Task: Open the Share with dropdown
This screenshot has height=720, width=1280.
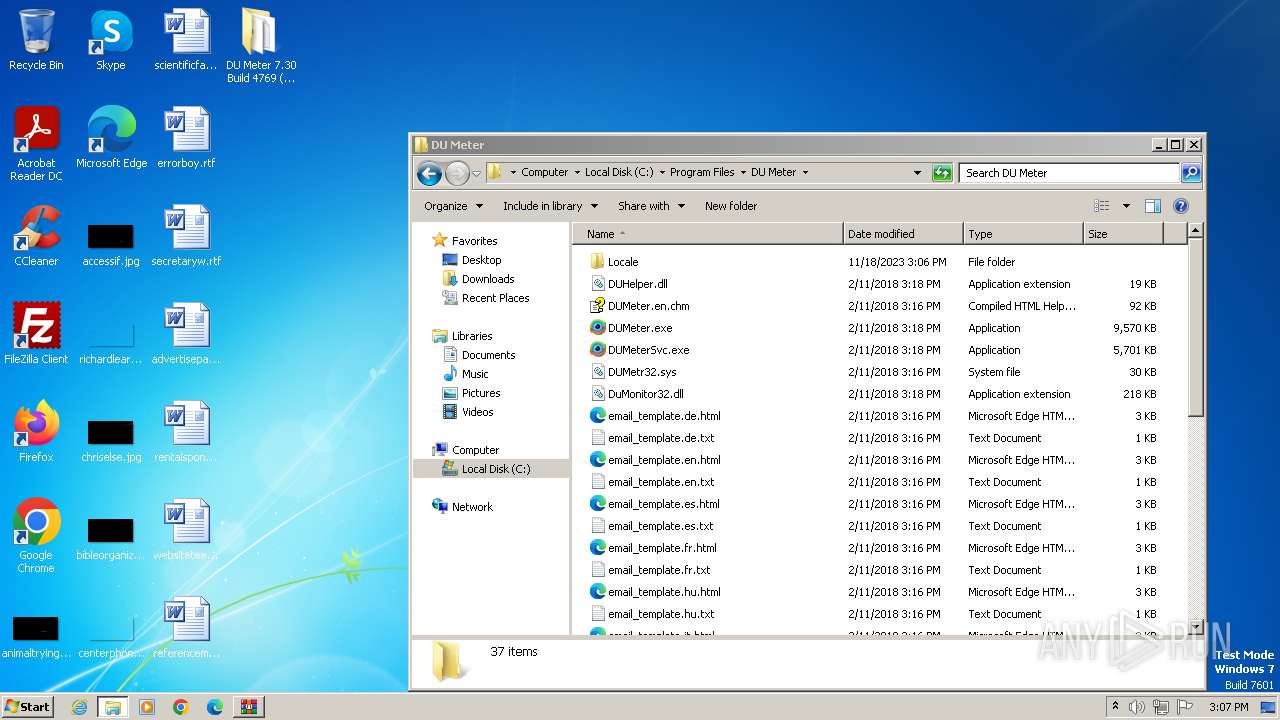Action: [x=651, y=206]
